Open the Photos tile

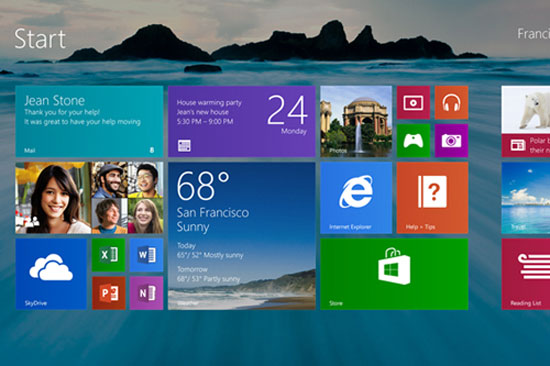point(356,121)
